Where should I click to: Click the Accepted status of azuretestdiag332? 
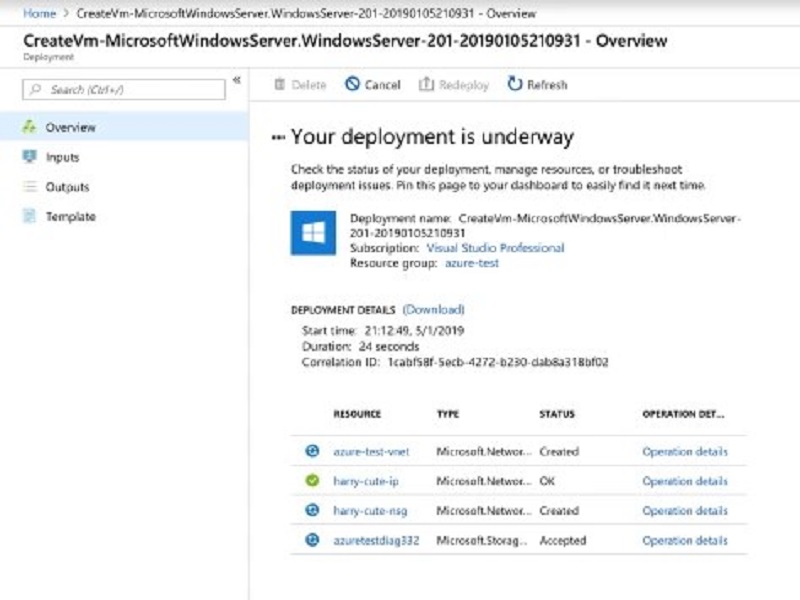563,540
